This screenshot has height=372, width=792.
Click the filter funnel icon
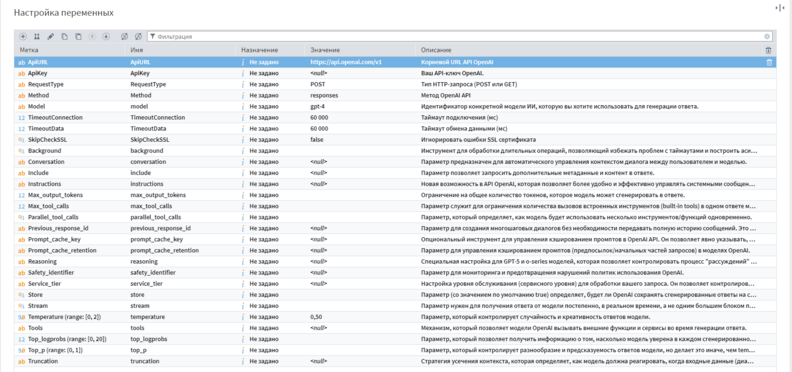[x=152, y=36]
